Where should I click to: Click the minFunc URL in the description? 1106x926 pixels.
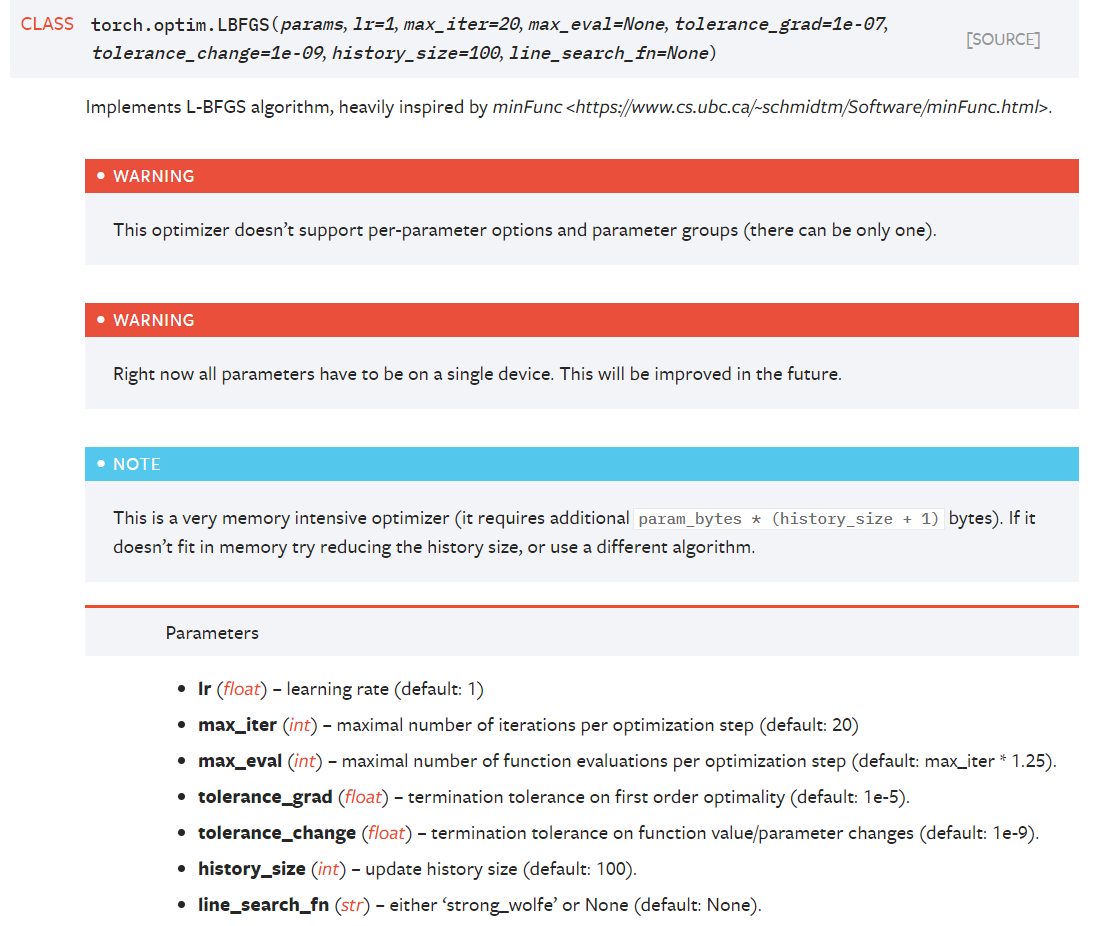click(x=806, y=107)
